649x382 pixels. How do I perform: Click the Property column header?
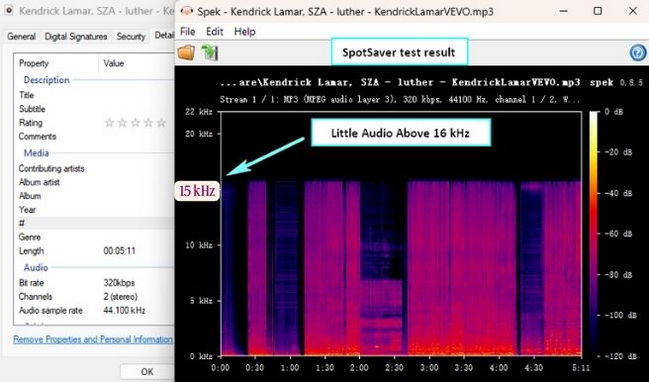tap(34, 63)
